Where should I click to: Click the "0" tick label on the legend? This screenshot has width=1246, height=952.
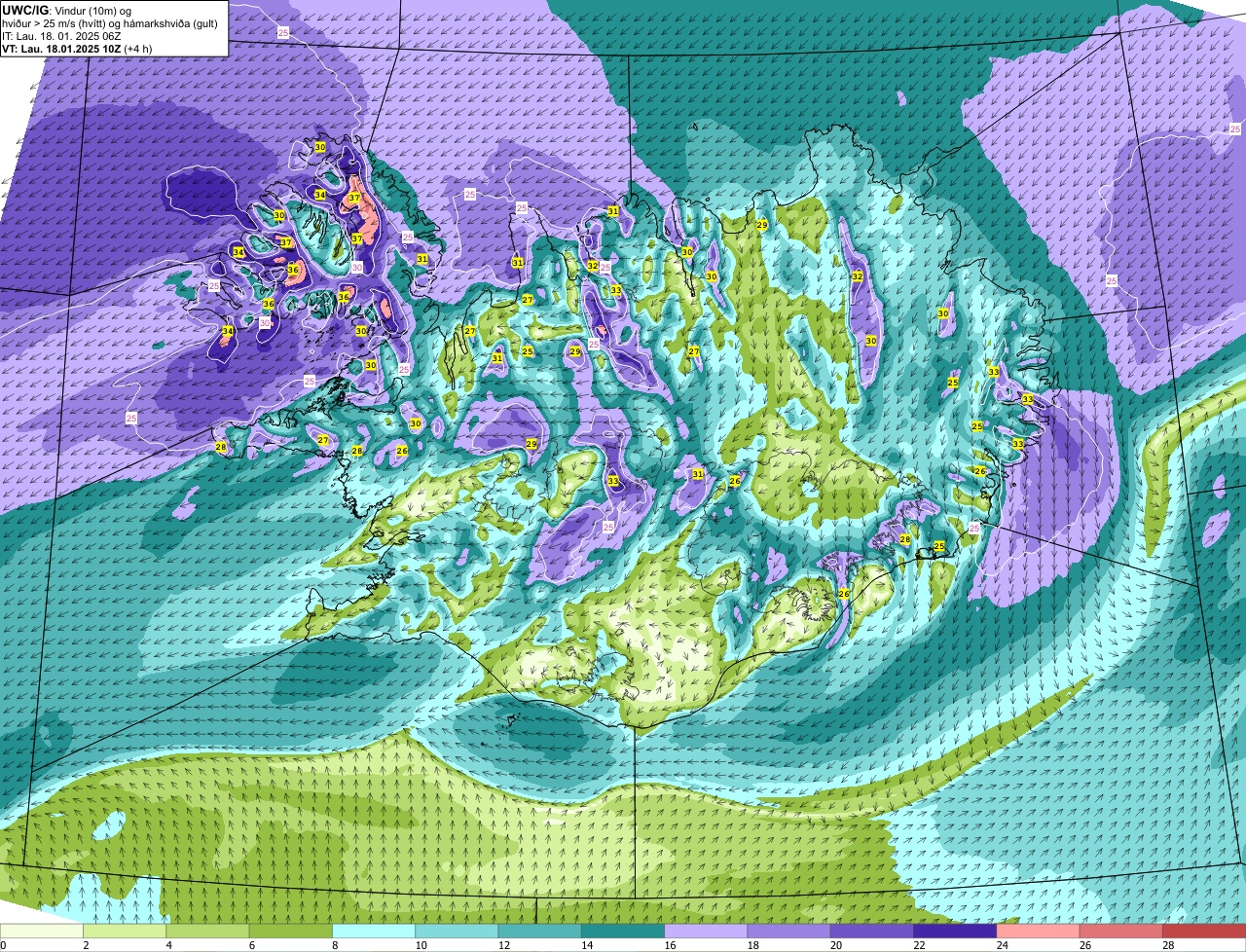pos(3,945)
